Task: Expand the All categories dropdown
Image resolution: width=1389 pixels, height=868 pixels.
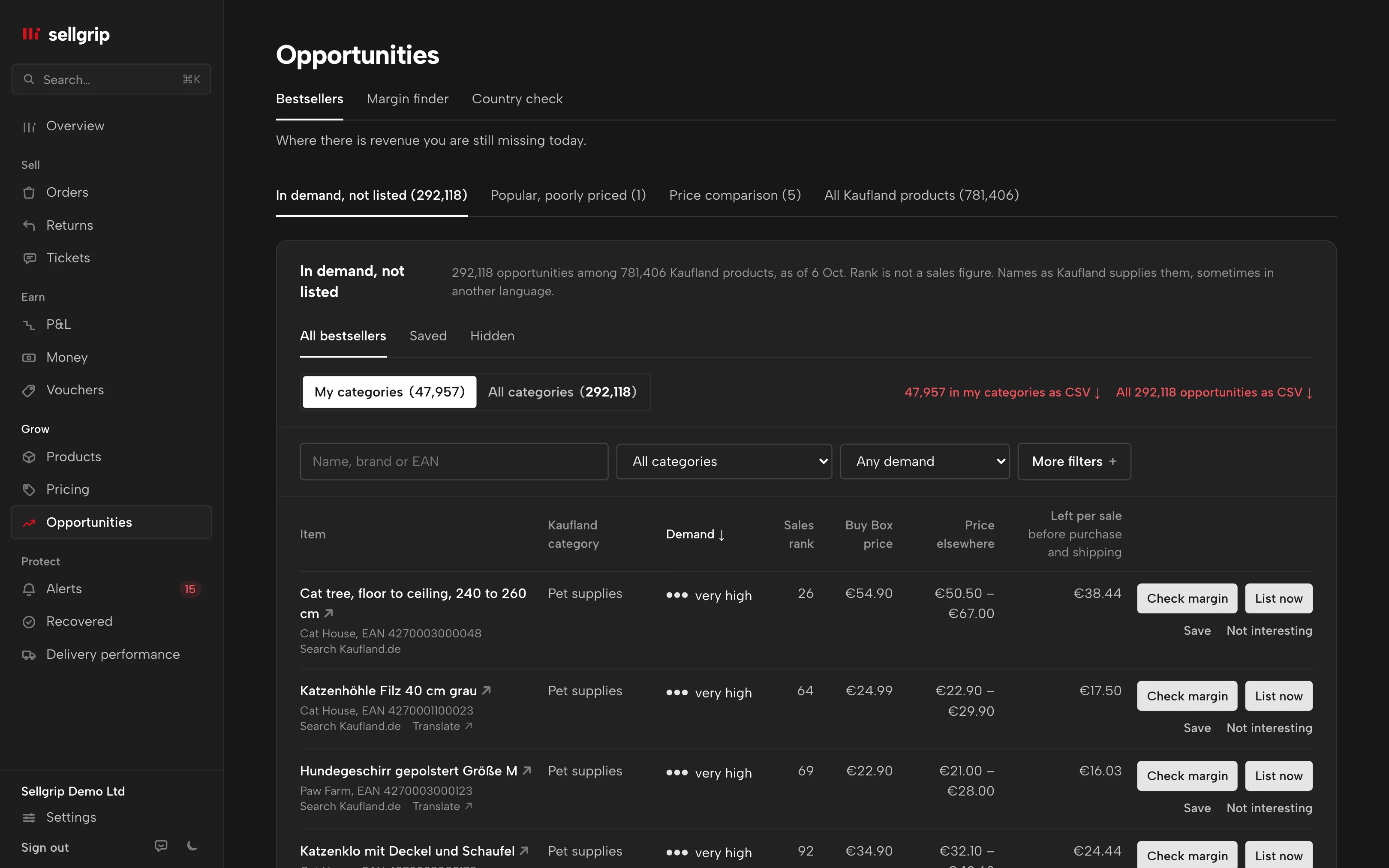Action: point(725,462)
